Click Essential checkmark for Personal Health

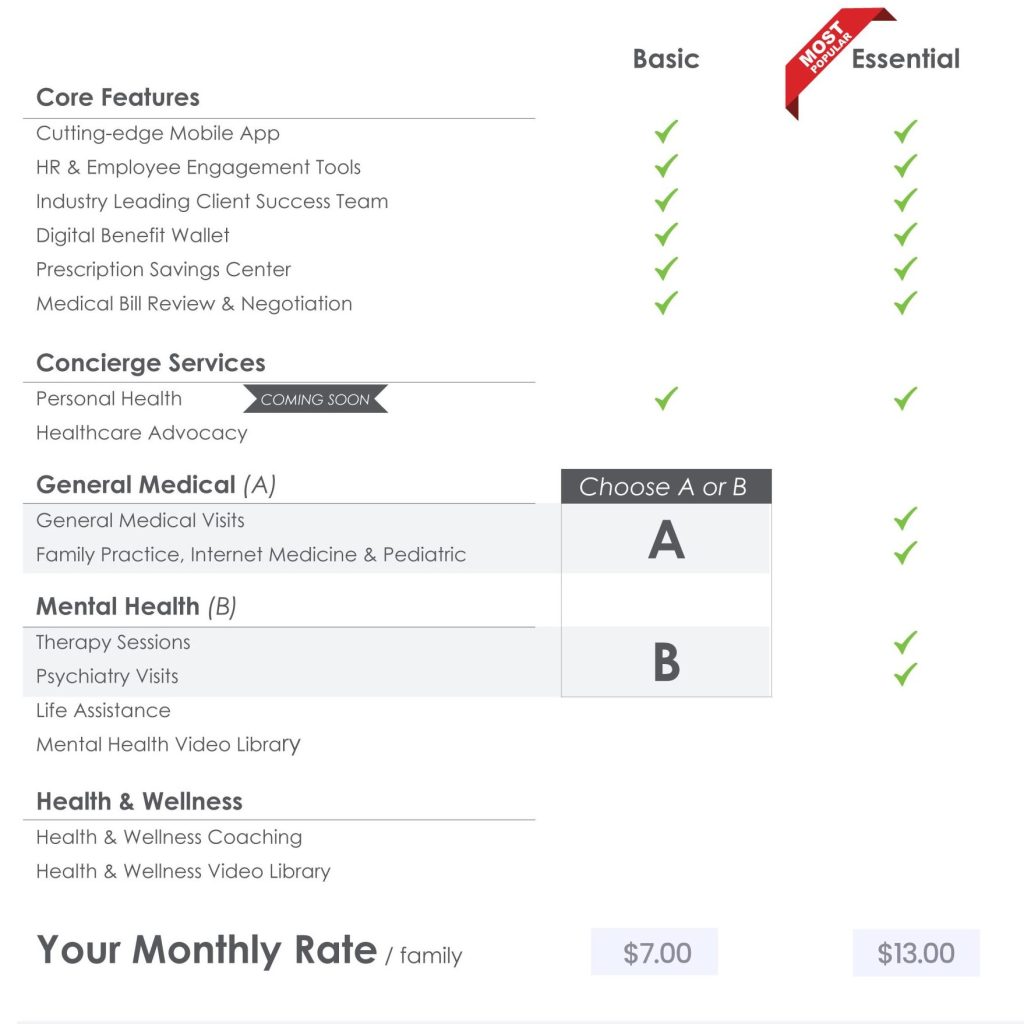(905, 398)
